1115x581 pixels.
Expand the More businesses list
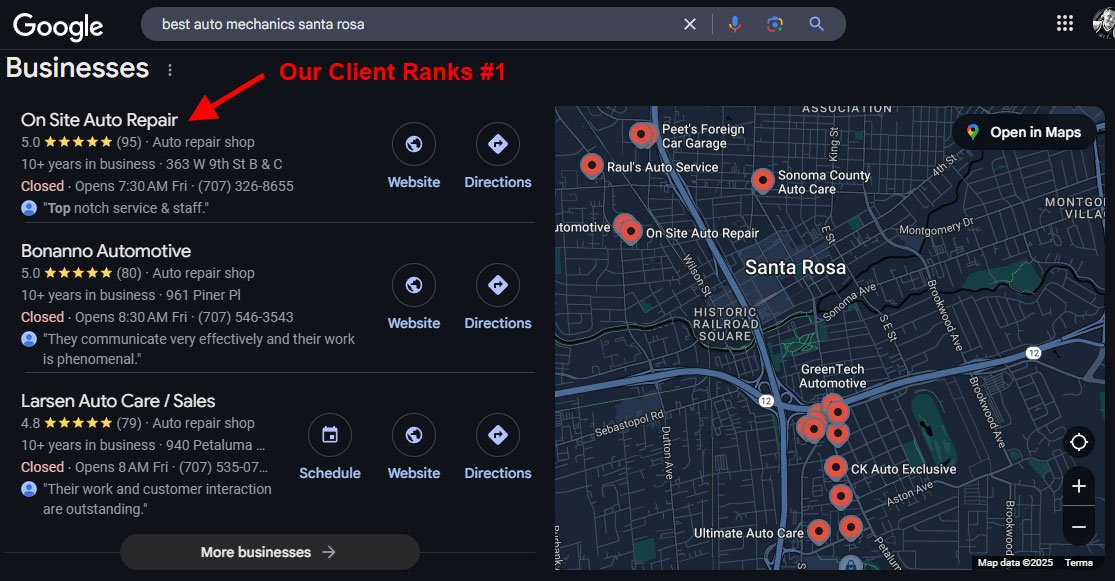click(269, 552)
